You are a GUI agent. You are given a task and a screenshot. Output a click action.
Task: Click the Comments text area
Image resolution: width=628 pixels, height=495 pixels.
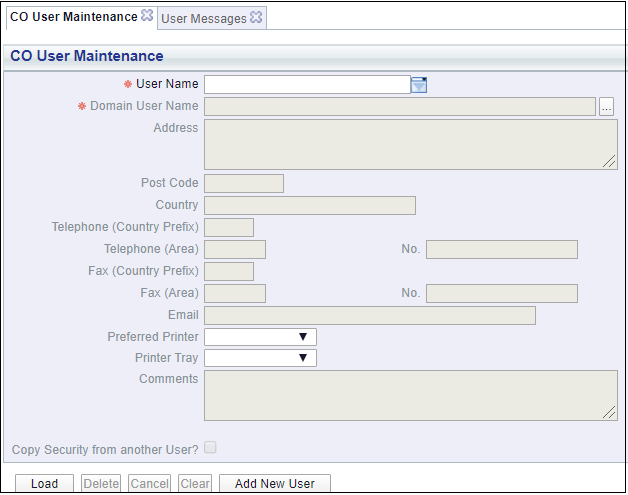411,395
